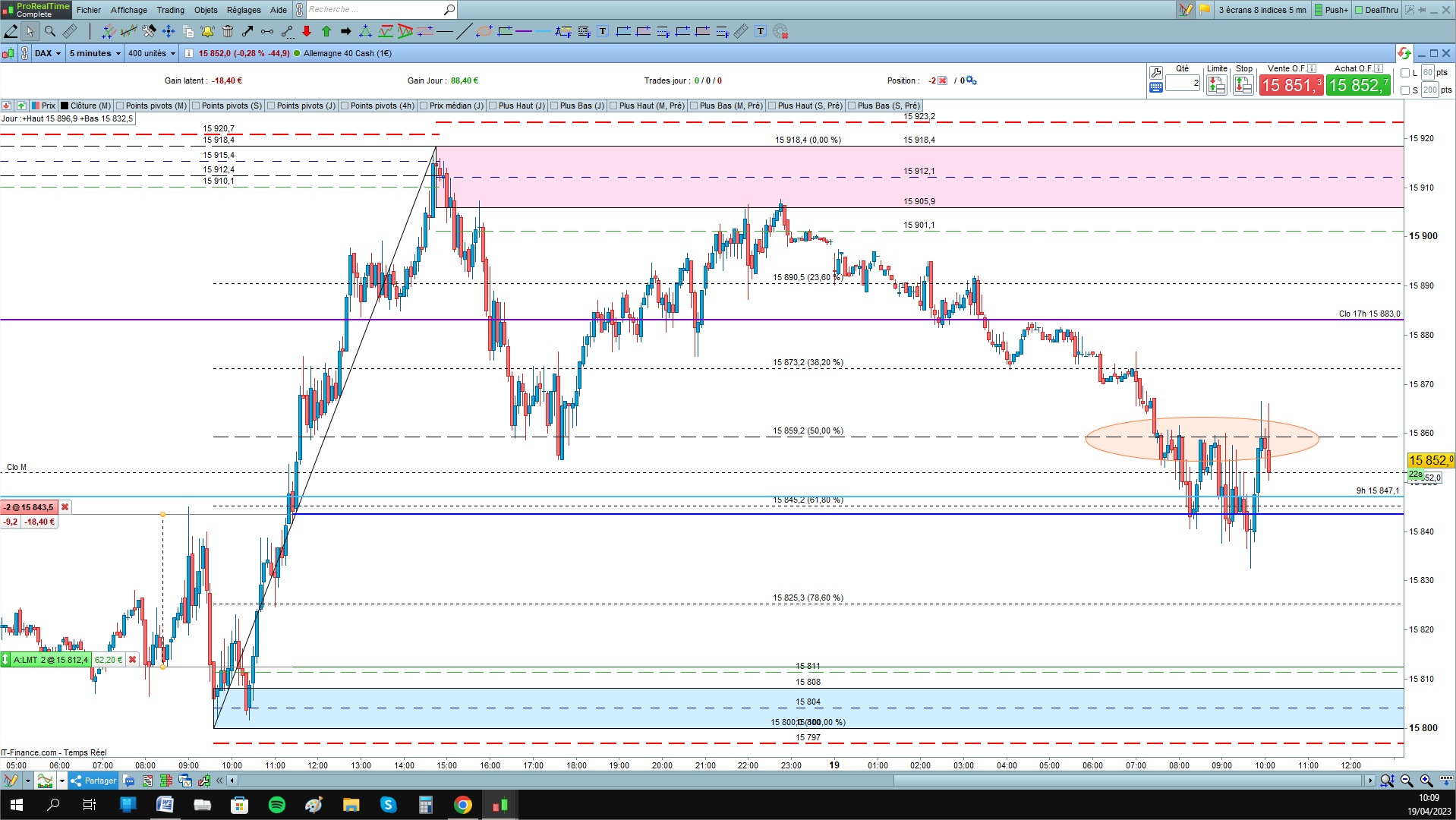1456x820 pixels.
Task: Open the zoom out magnifier icon
Action: pyautogui.click(x=1406, y=781)
